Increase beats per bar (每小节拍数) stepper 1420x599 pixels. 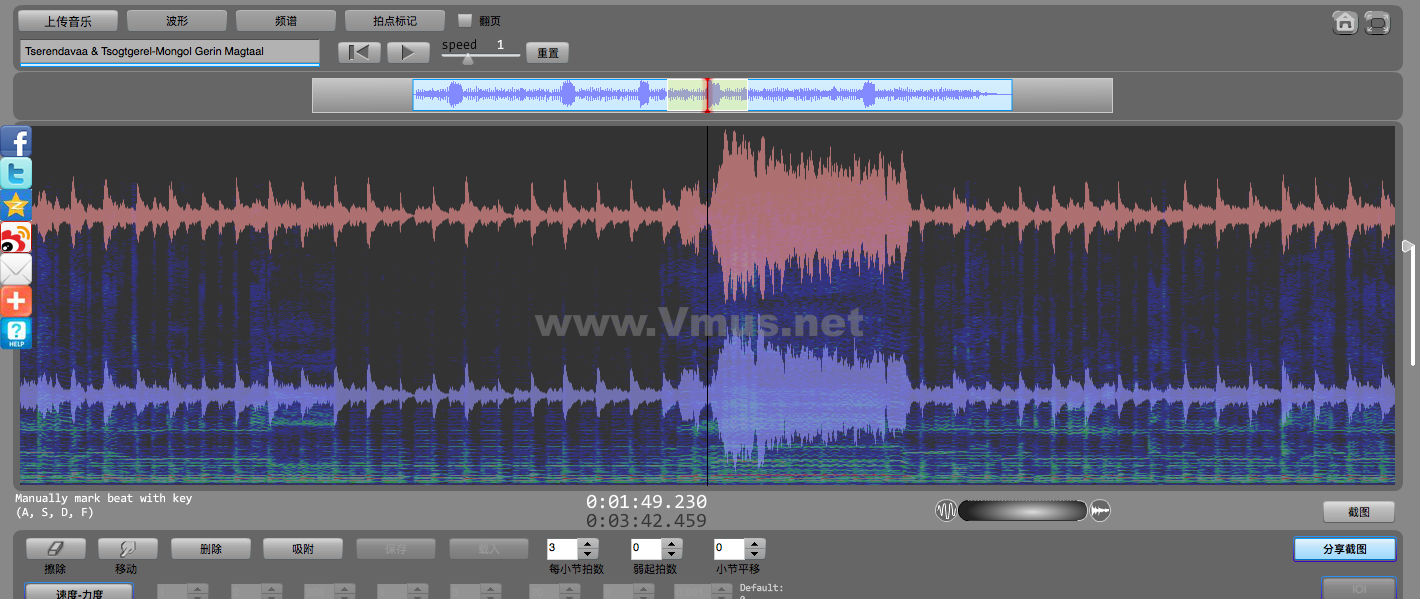[587, 544]
